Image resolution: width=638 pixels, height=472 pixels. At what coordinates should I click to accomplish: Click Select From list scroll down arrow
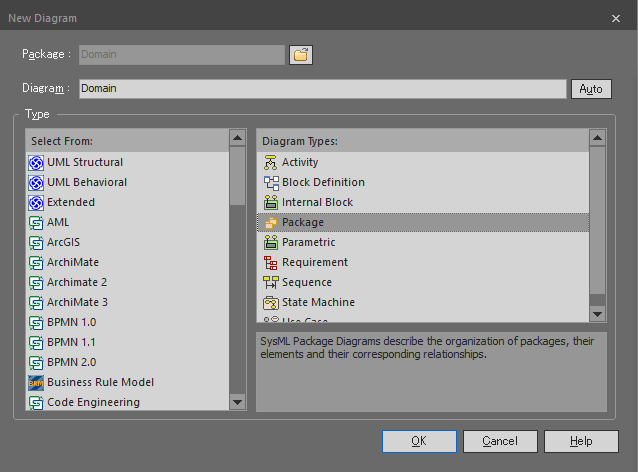click(x=237, y=402)
